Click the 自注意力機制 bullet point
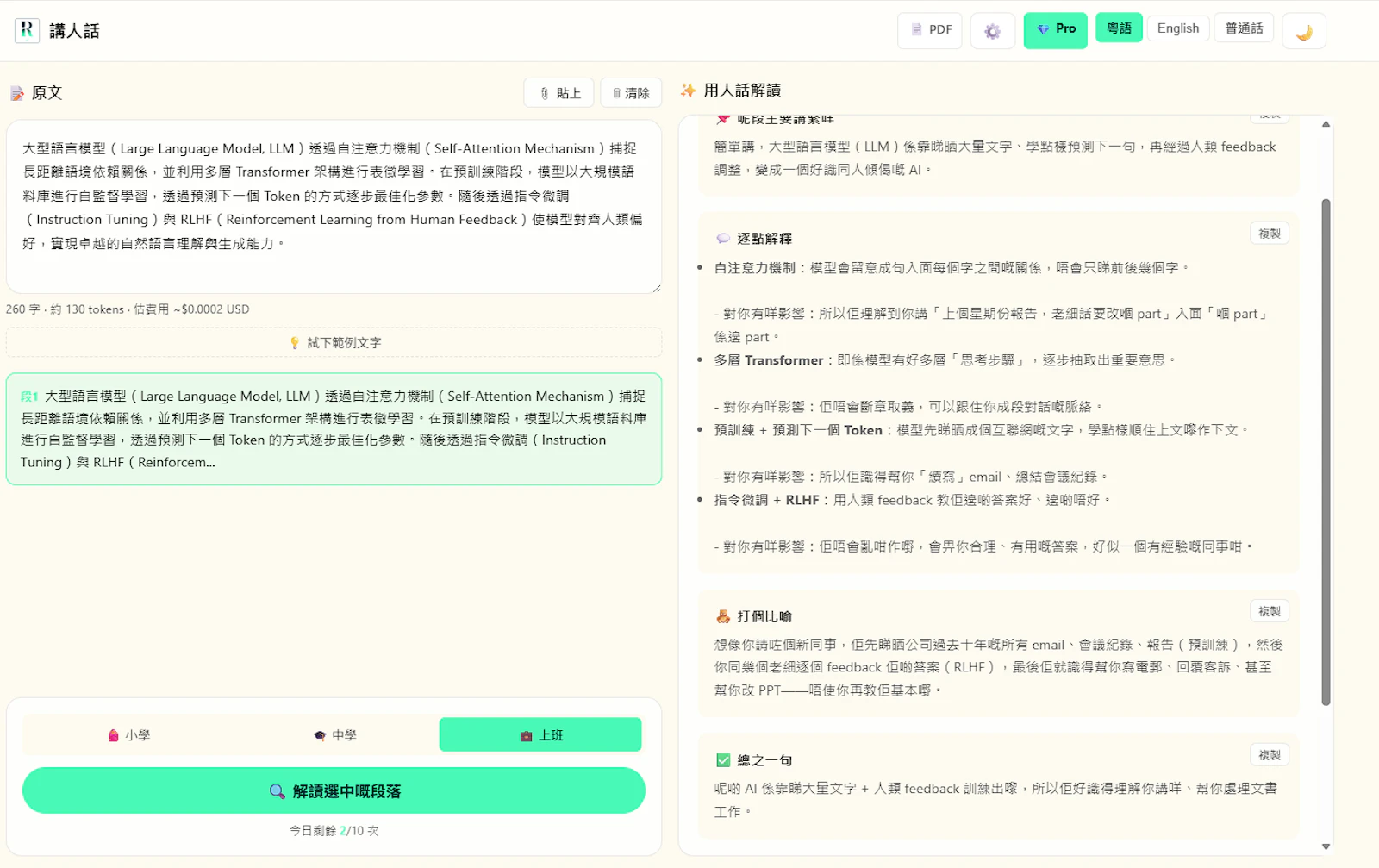 [x=952, y=268]
